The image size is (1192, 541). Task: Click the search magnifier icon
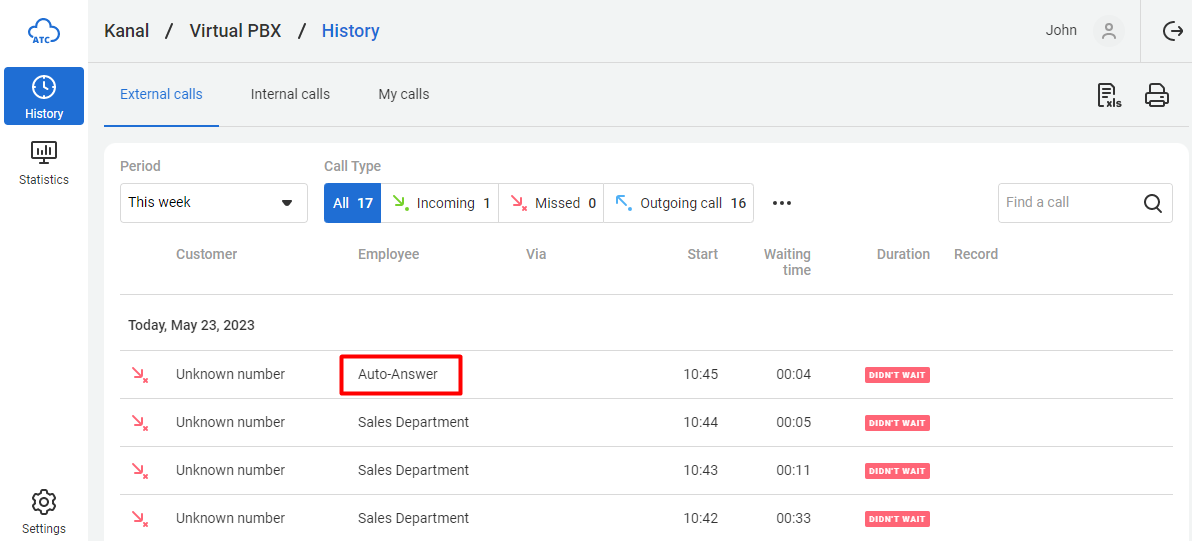point(1152,203)
